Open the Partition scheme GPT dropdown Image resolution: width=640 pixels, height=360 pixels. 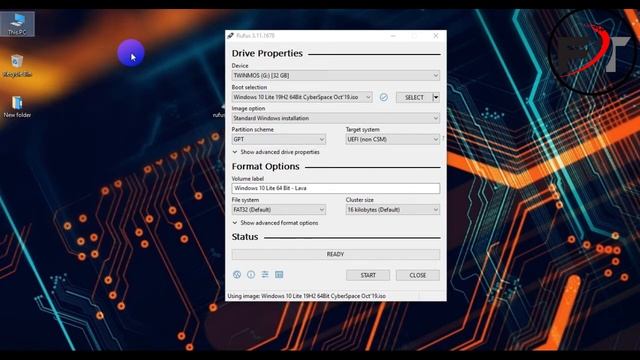click(x=278, y=139)
